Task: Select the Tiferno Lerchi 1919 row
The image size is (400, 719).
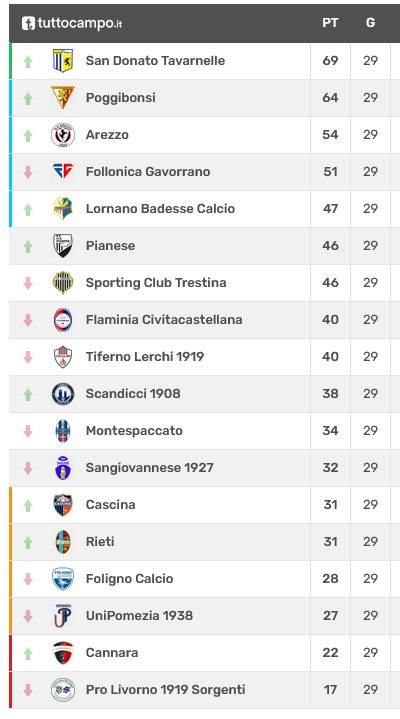Action: click(x=205, y=357)
